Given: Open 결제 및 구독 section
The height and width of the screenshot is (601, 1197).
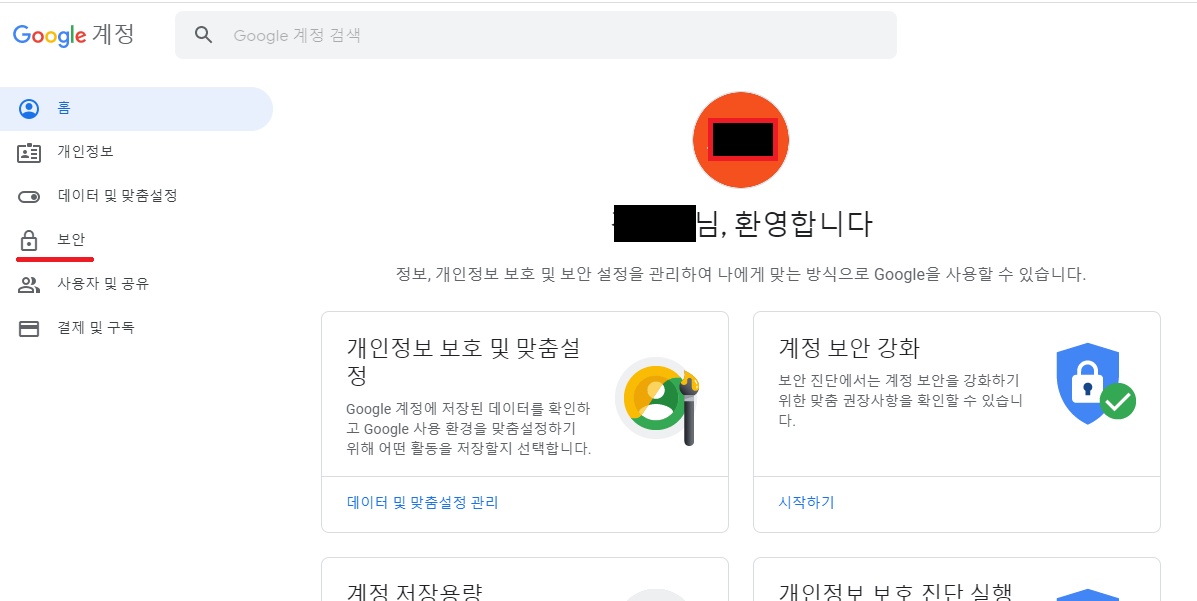Looking at the screenshot, I should coord(96,328).
